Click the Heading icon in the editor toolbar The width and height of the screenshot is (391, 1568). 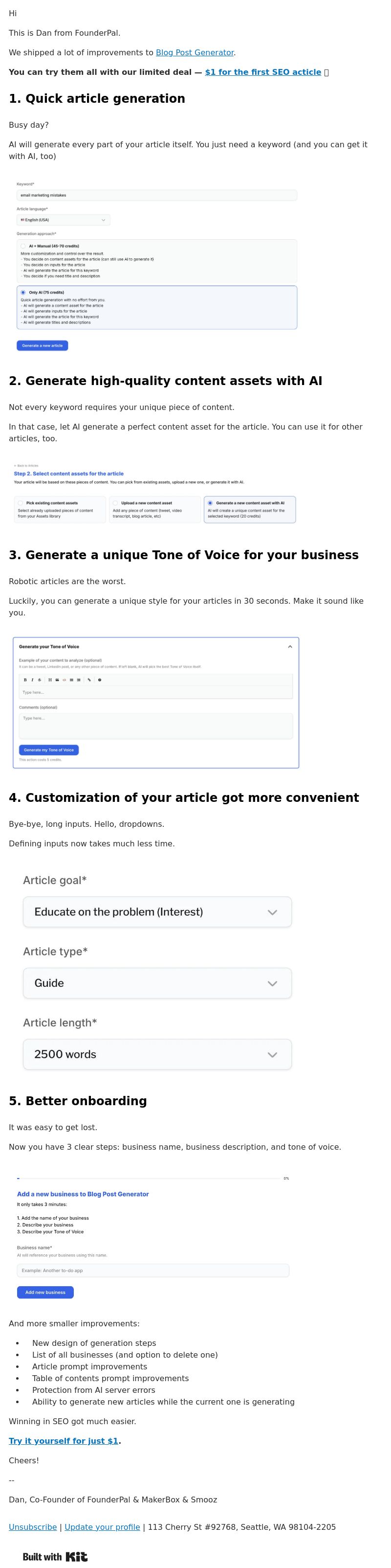tap(50, 680)
